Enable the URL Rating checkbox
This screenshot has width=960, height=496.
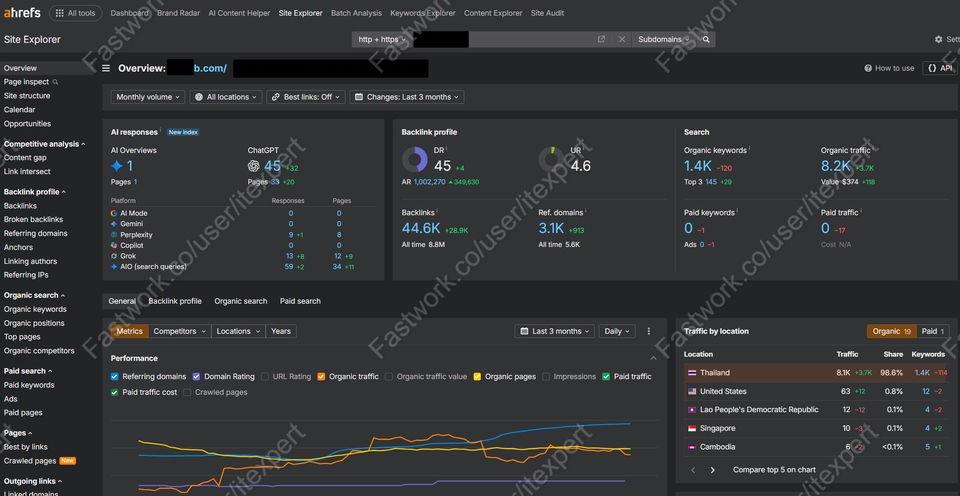265,377
